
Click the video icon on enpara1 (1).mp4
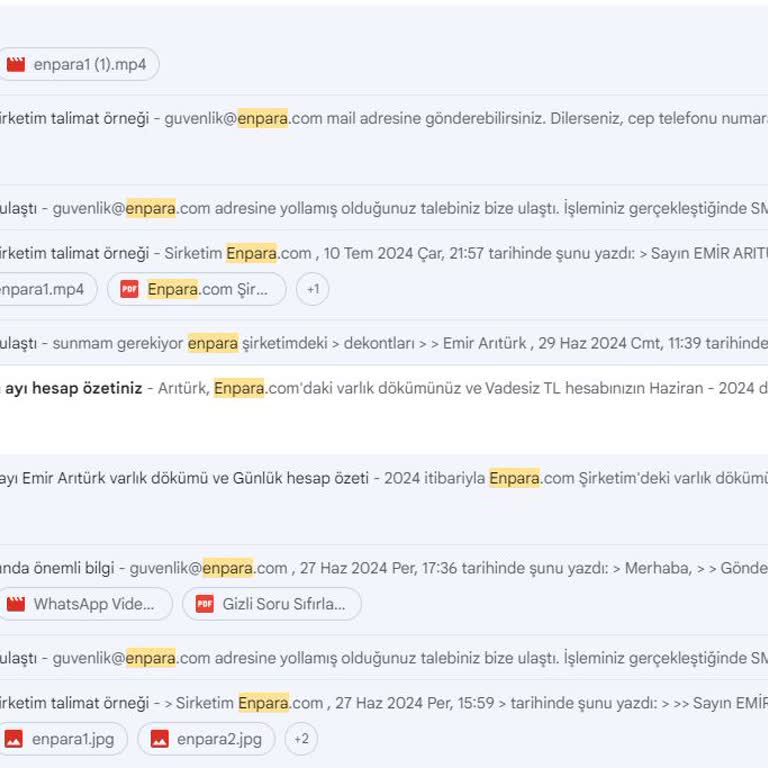pyautogui.click(x=16, y=64)
